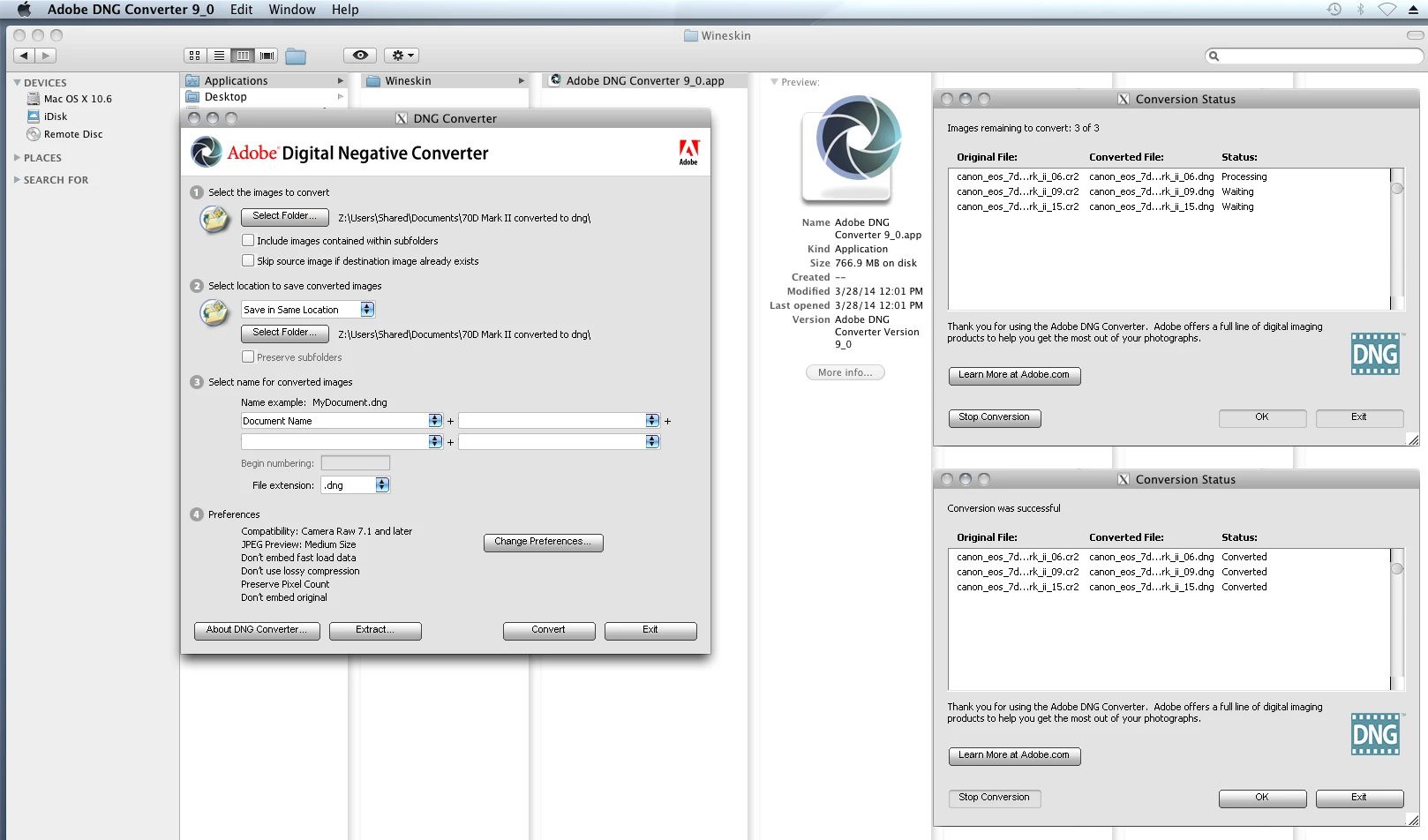Switch Finder to icon view
This screenshot has height=840, width=1428.
pyautogui.click(x=195, y=56)
